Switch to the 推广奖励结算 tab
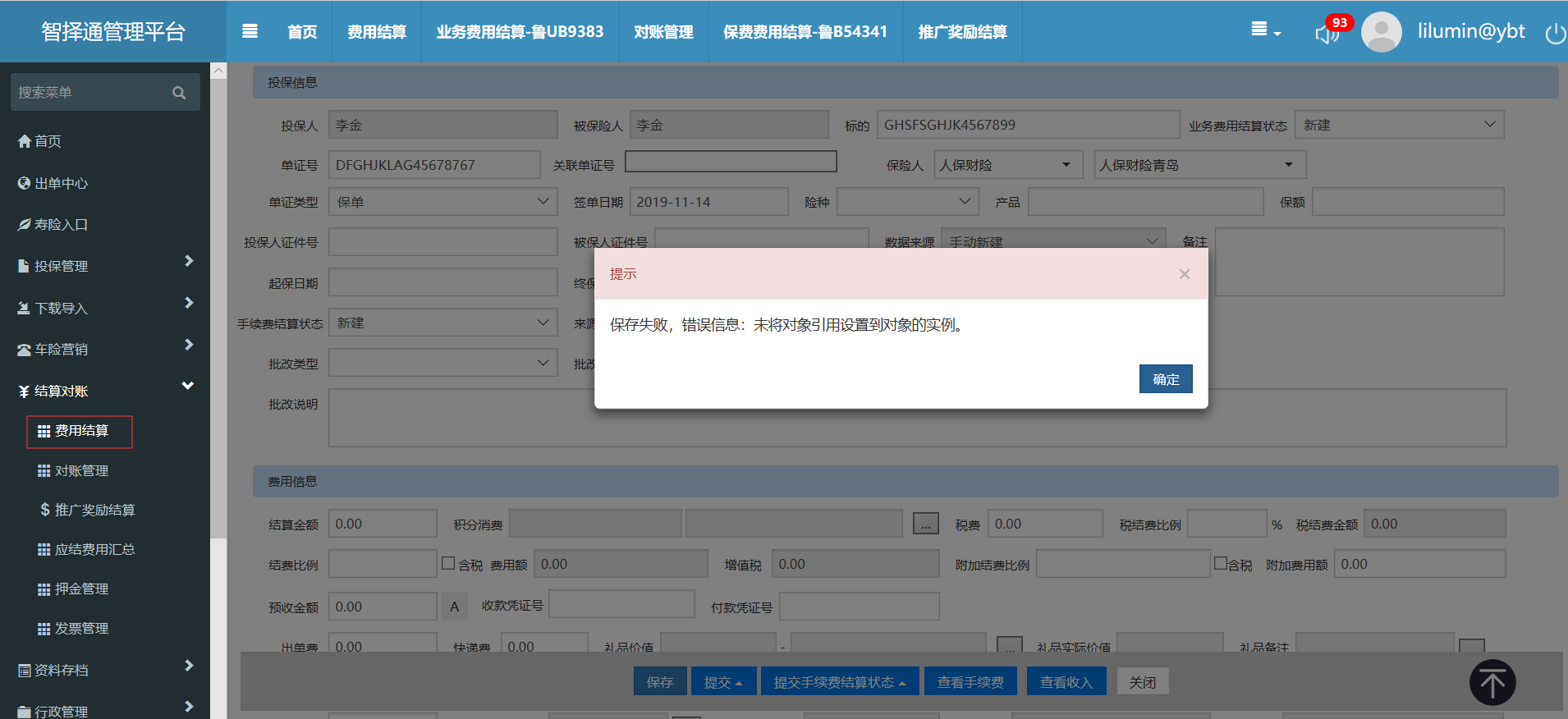 (x=962, y=32)
